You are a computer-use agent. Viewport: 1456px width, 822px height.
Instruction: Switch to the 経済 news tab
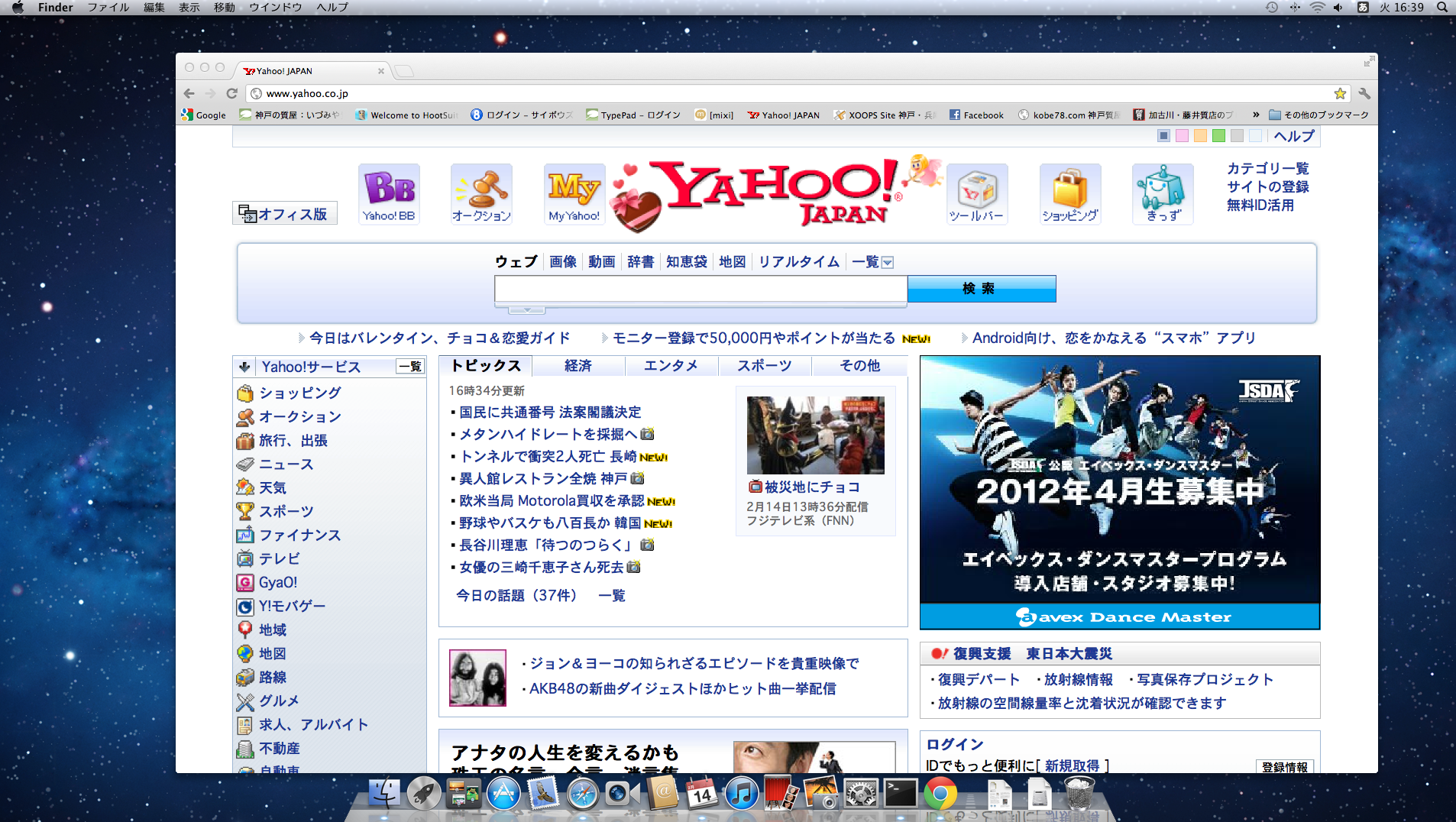point(578,366)
